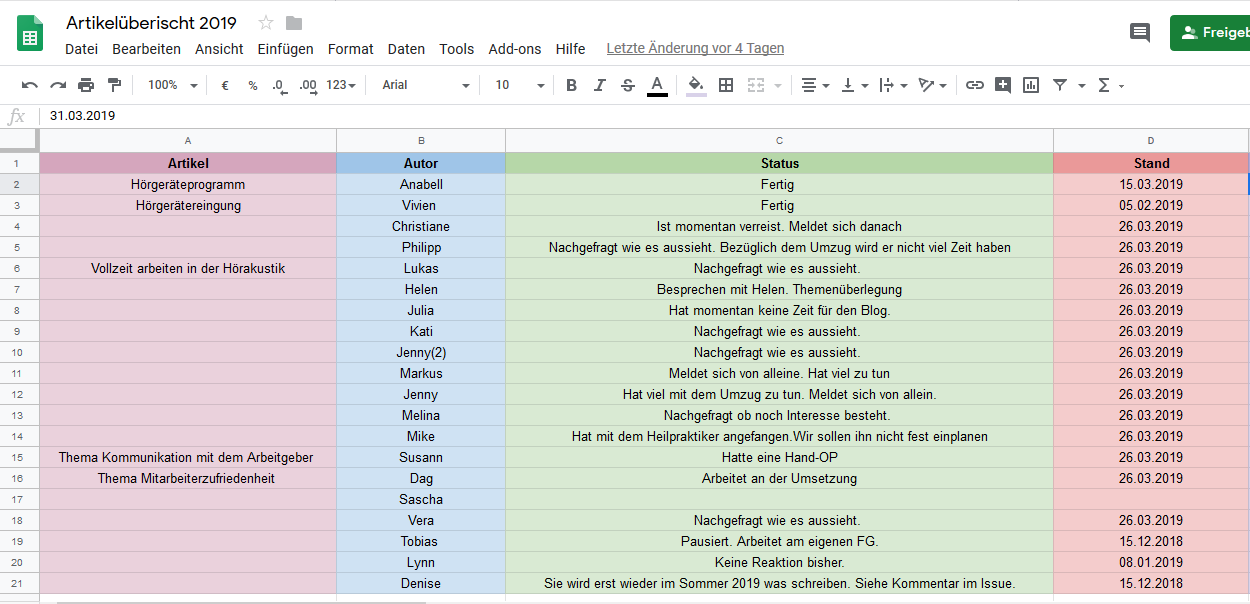The height and width of the screenshot is (604, 1250).
Task: Expand the Arial font family dropdown
Action: [x=425, y=86]
